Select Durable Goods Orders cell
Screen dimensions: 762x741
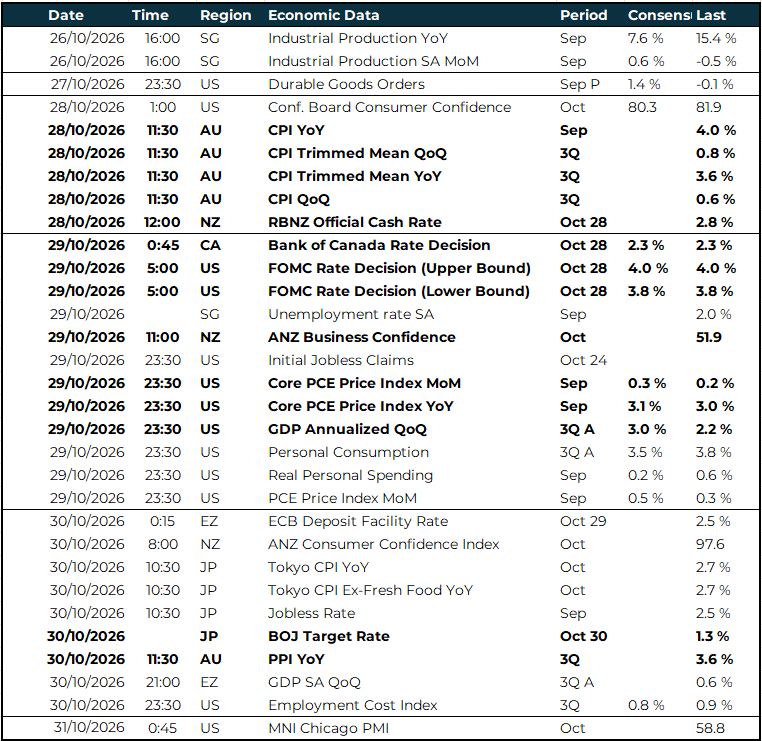pyautogui.click(x=346, y=85)
